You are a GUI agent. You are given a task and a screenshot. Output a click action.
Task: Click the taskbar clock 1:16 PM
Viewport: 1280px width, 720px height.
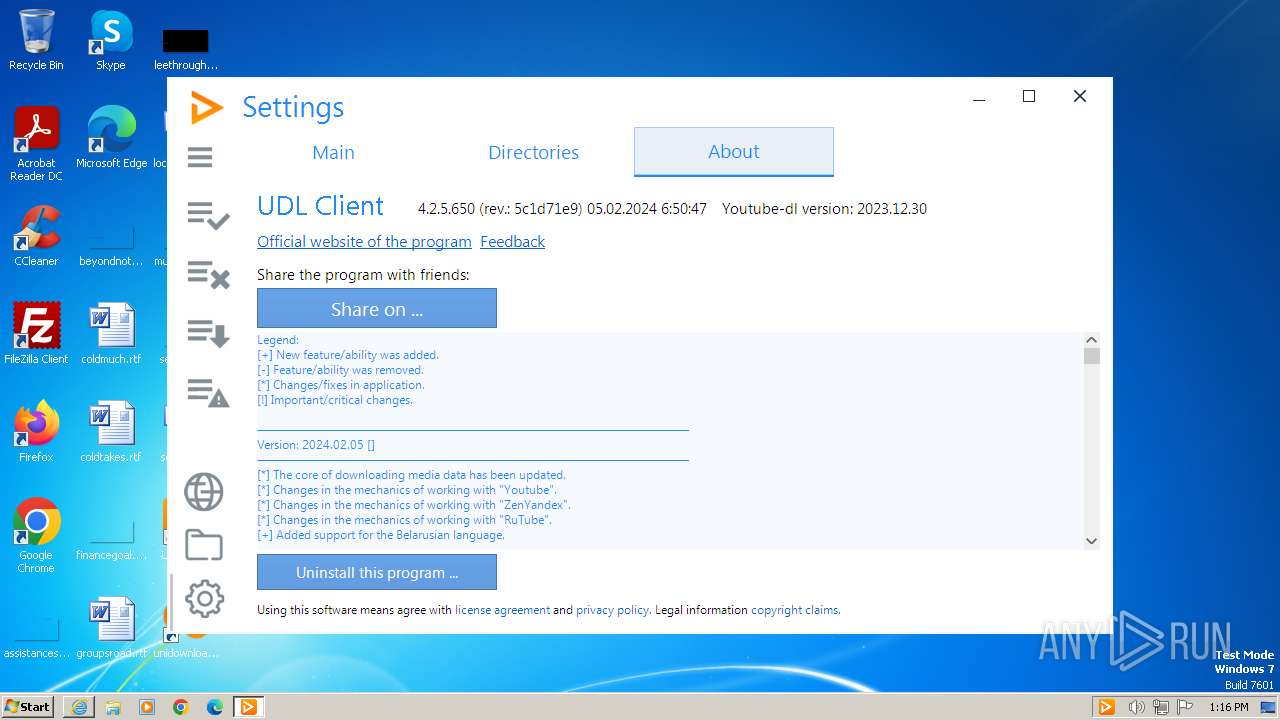pyautogui.click(x=1229, y=707)
